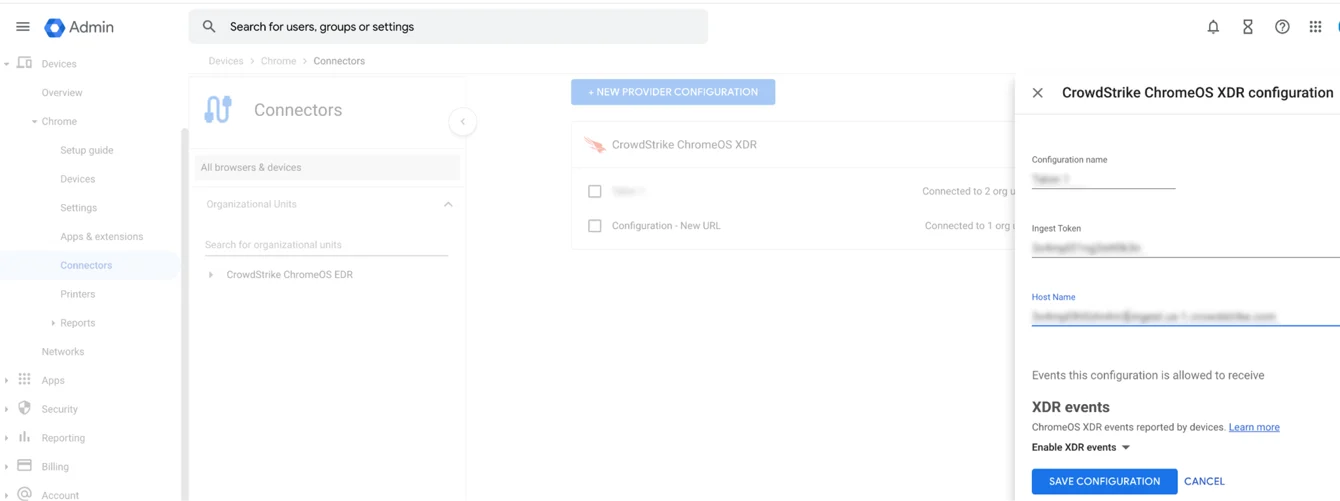Go to Printers in sidebar

[77, 294]
